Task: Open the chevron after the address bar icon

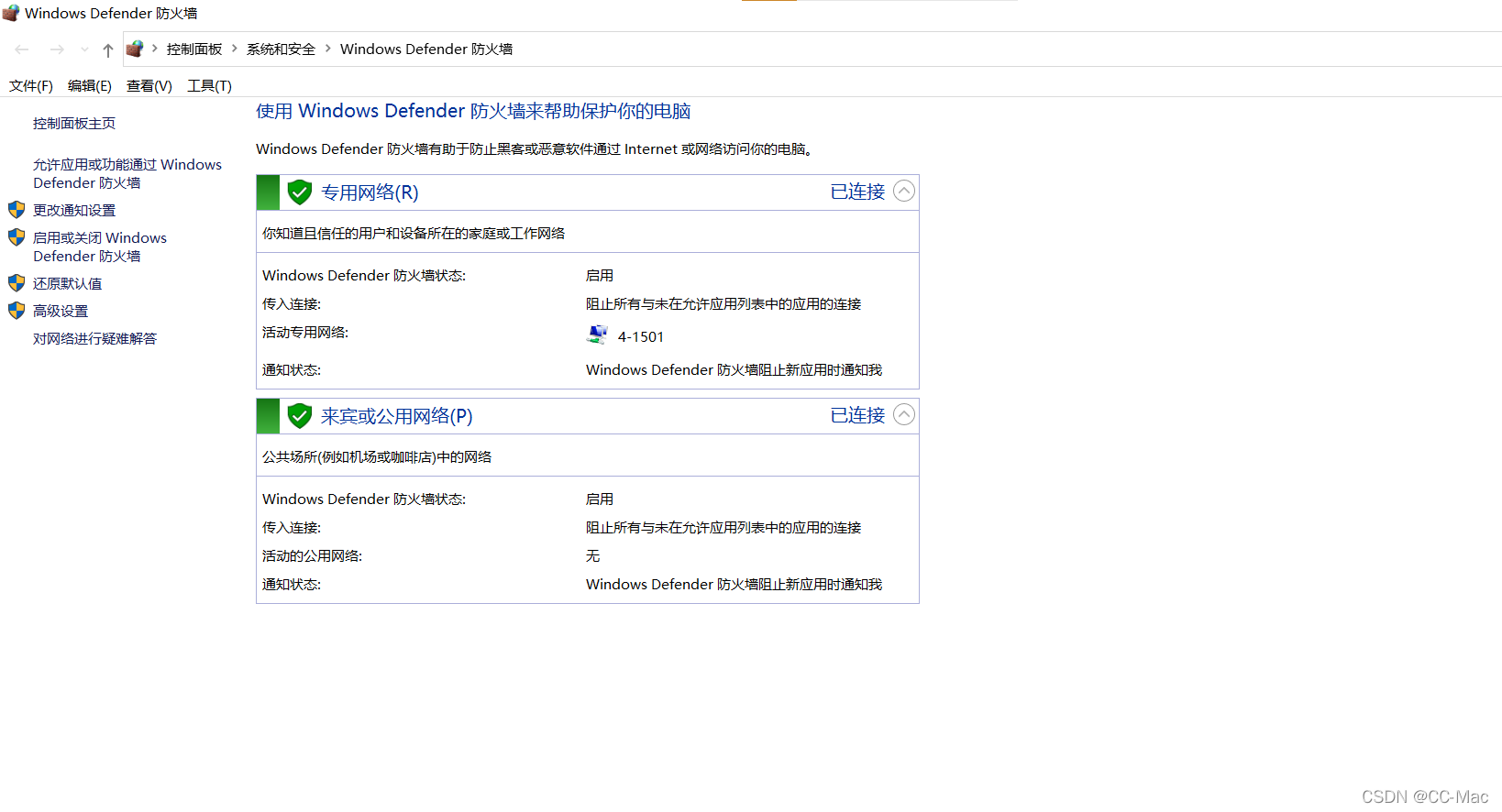Action: click(x=155, y=49)
